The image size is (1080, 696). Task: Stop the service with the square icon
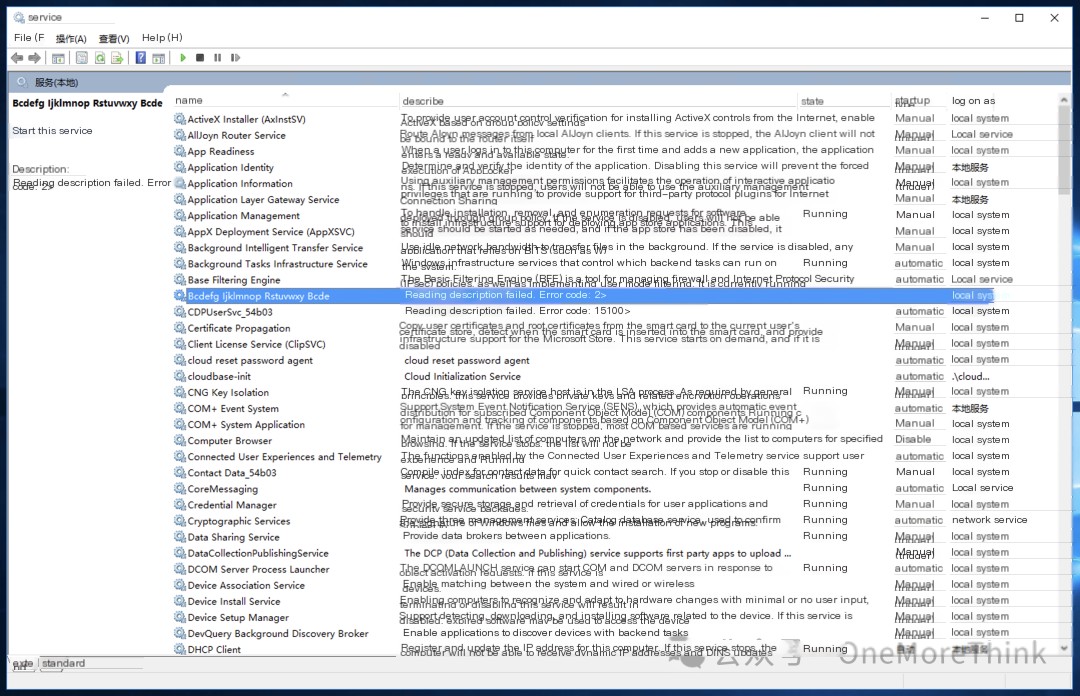coord(200,58)
